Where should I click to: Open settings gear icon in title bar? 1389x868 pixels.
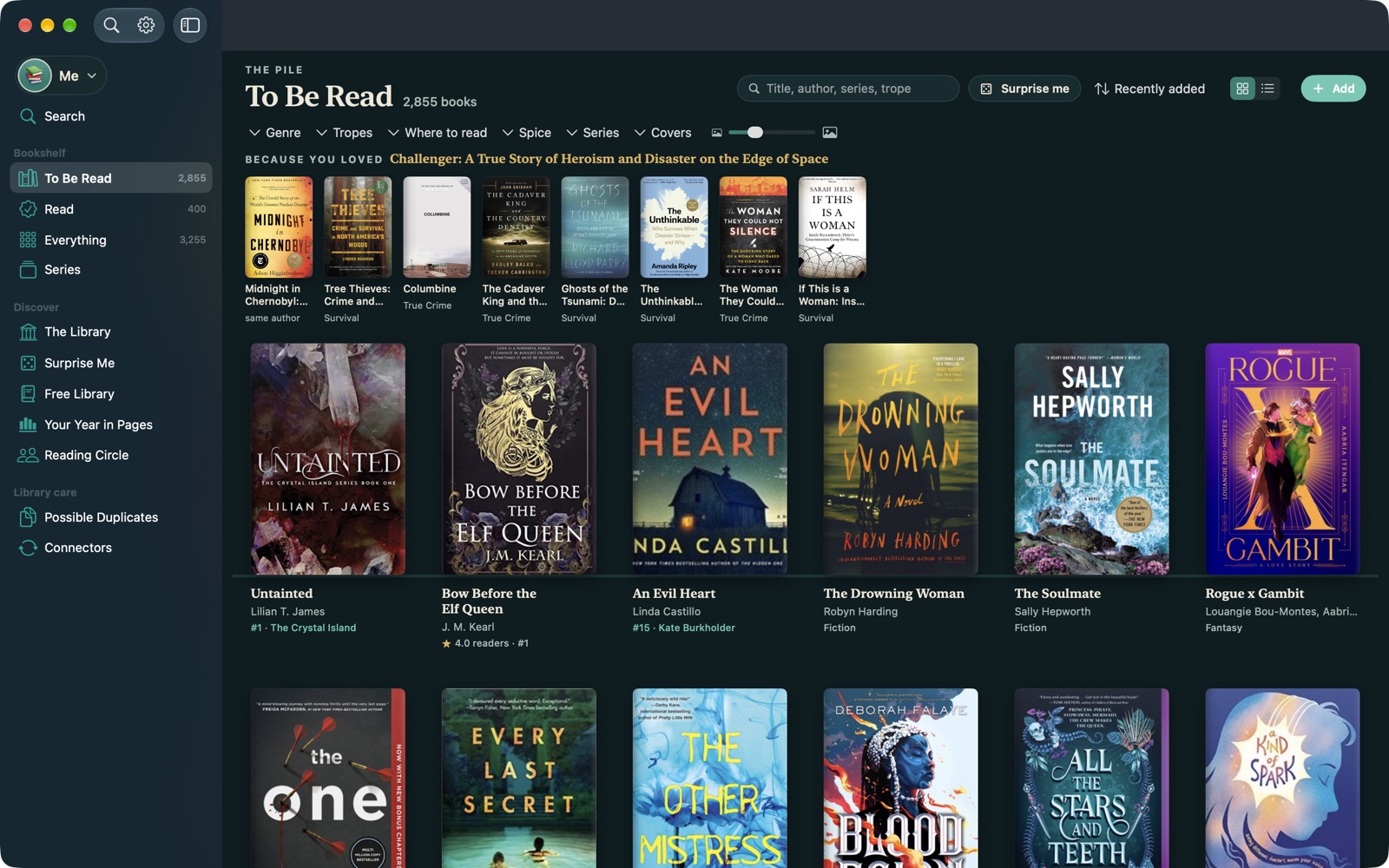(x=146, y=25)
